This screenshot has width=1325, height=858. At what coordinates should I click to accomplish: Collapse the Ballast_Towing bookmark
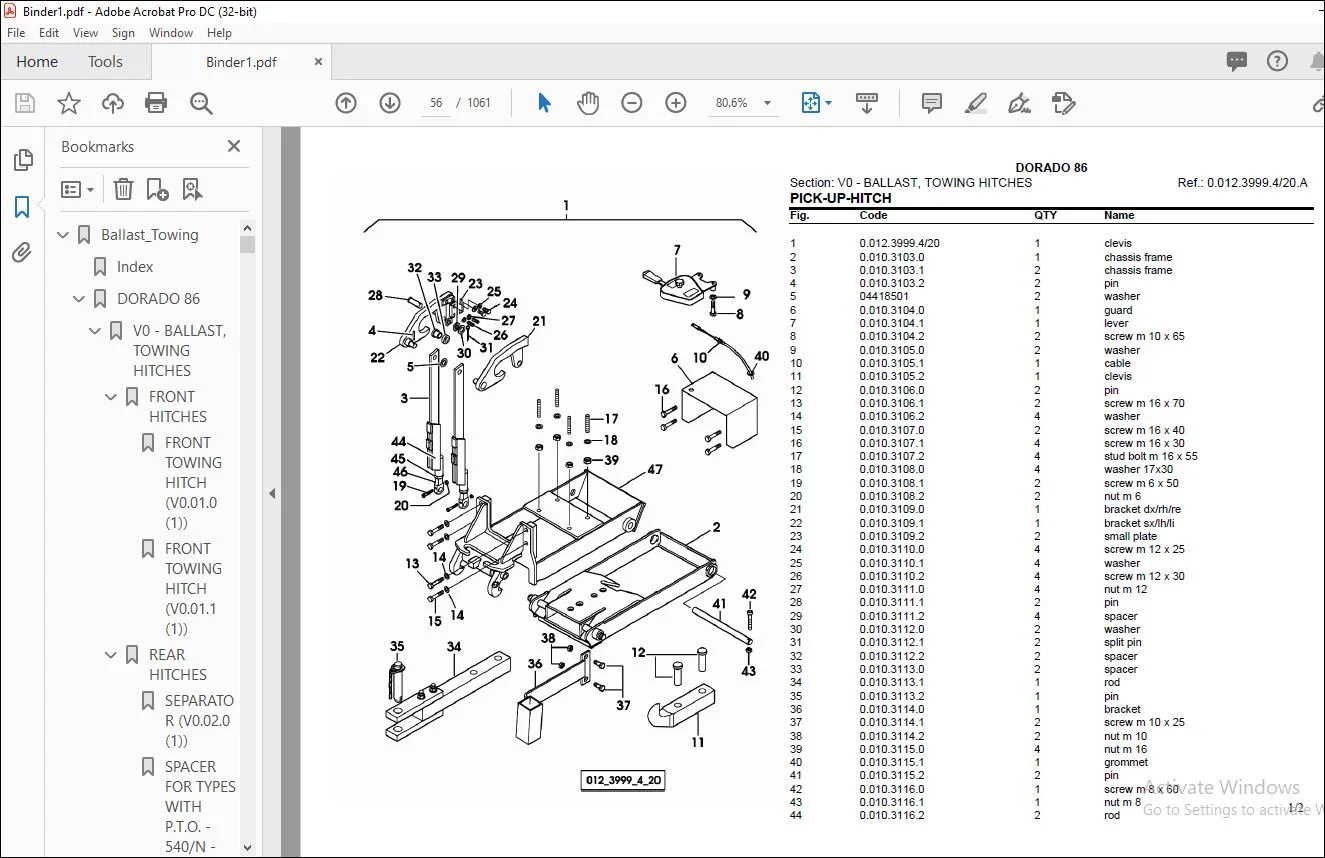pos(64,235)
